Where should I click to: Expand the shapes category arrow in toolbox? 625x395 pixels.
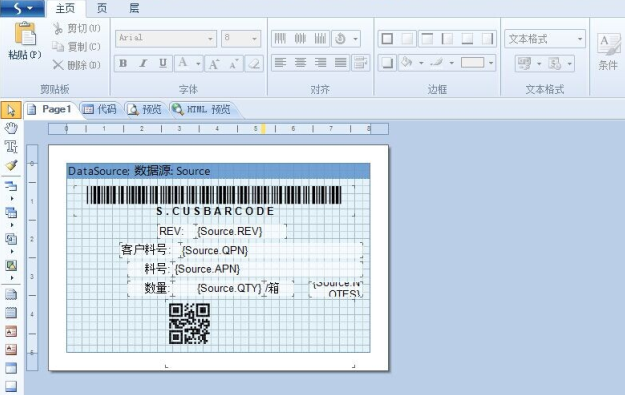pos(12,278)
